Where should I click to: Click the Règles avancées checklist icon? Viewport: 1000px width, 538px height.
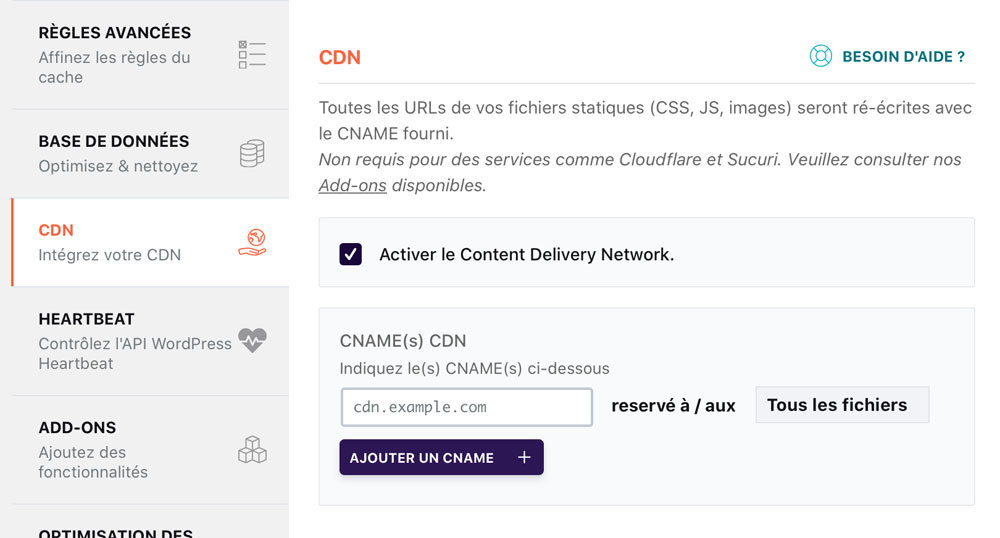click(x=252, y=55)
